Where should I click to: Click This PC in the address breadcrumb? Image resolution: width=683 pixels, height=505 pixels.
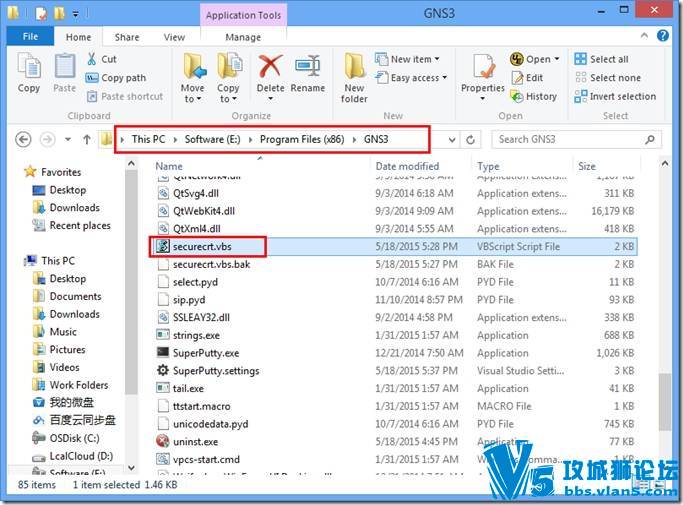(148, 139)
